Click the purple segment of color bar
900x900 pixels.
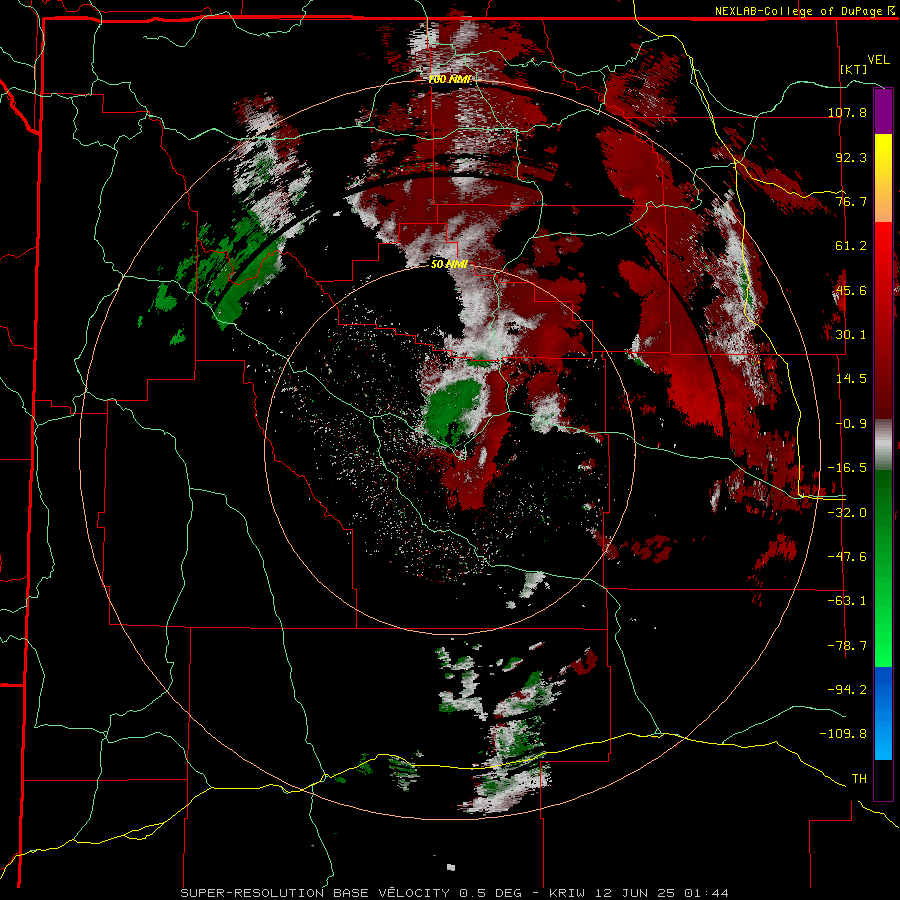[x=883, y=111]
